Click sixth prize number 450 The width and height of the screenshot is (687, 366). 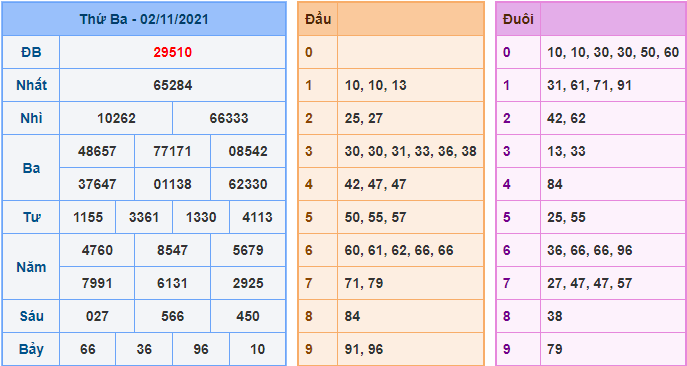[x=248, y=316]
